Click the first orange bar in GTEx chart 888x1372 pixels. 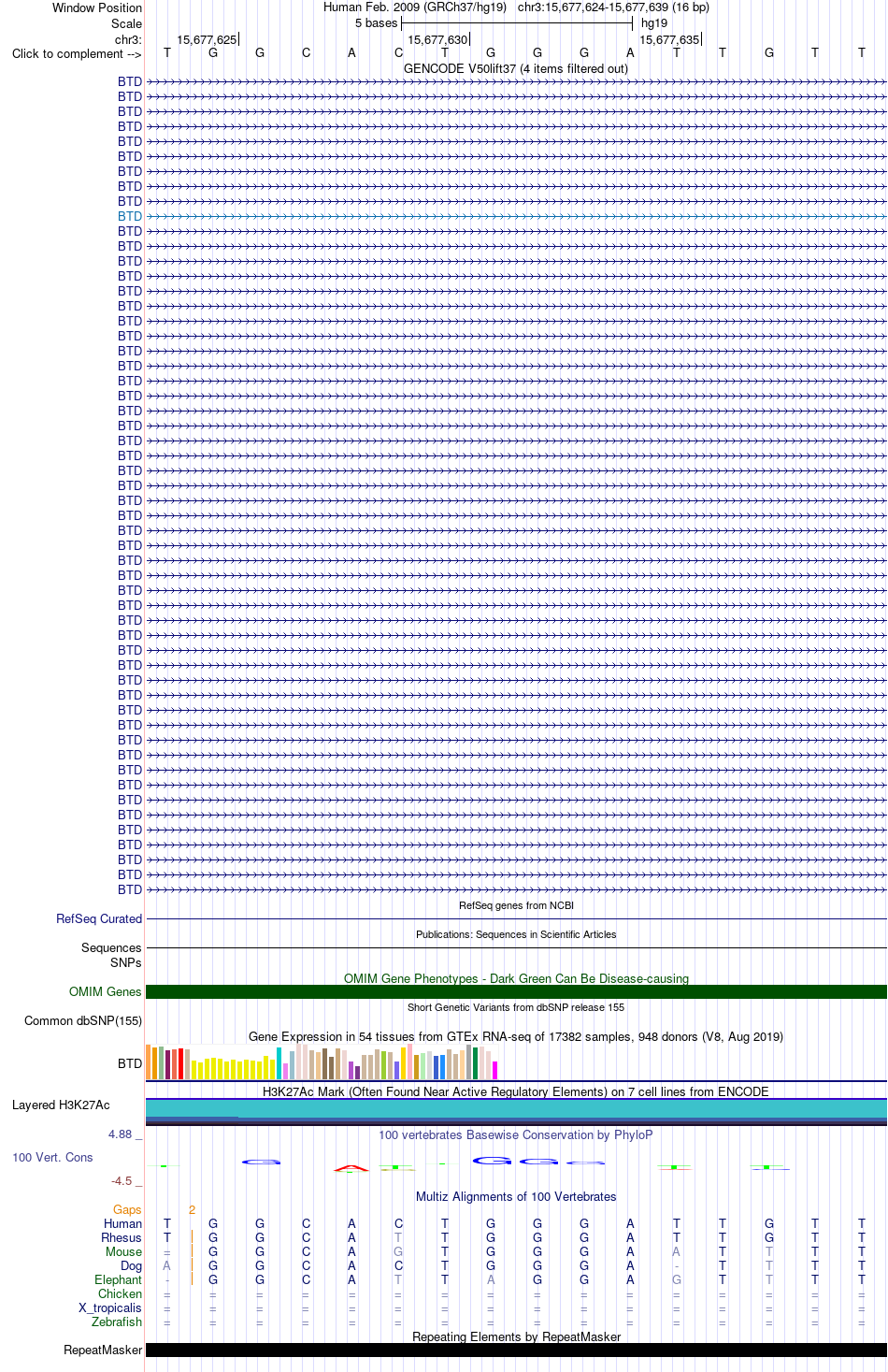(148, 1061)
